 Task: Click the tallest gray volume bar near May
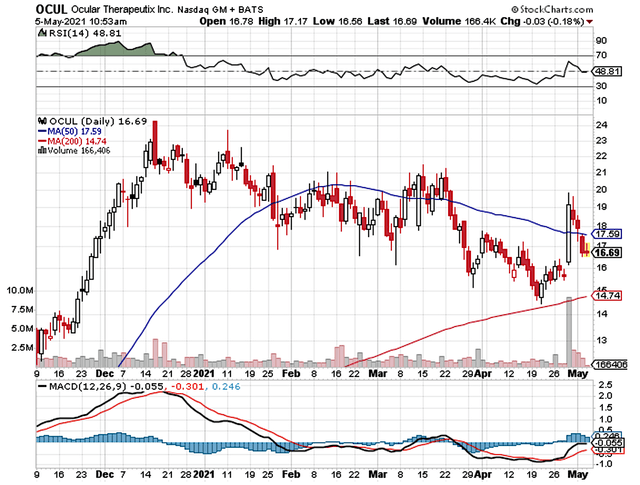point(569,331)
